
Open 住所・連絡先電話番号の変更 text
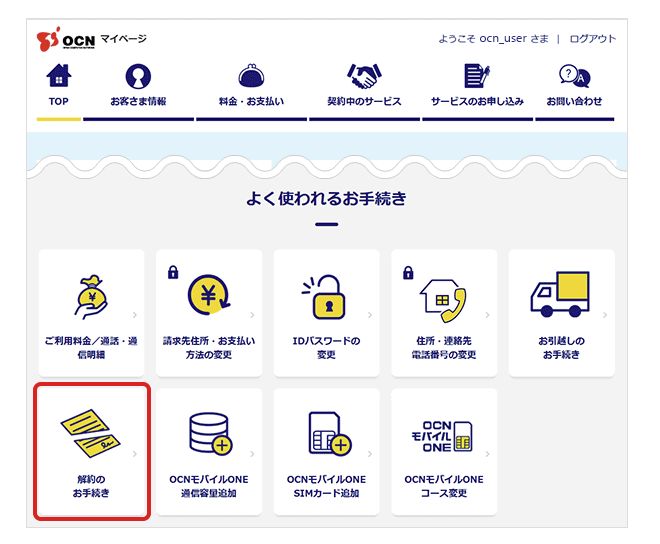(x=444, y=348)
